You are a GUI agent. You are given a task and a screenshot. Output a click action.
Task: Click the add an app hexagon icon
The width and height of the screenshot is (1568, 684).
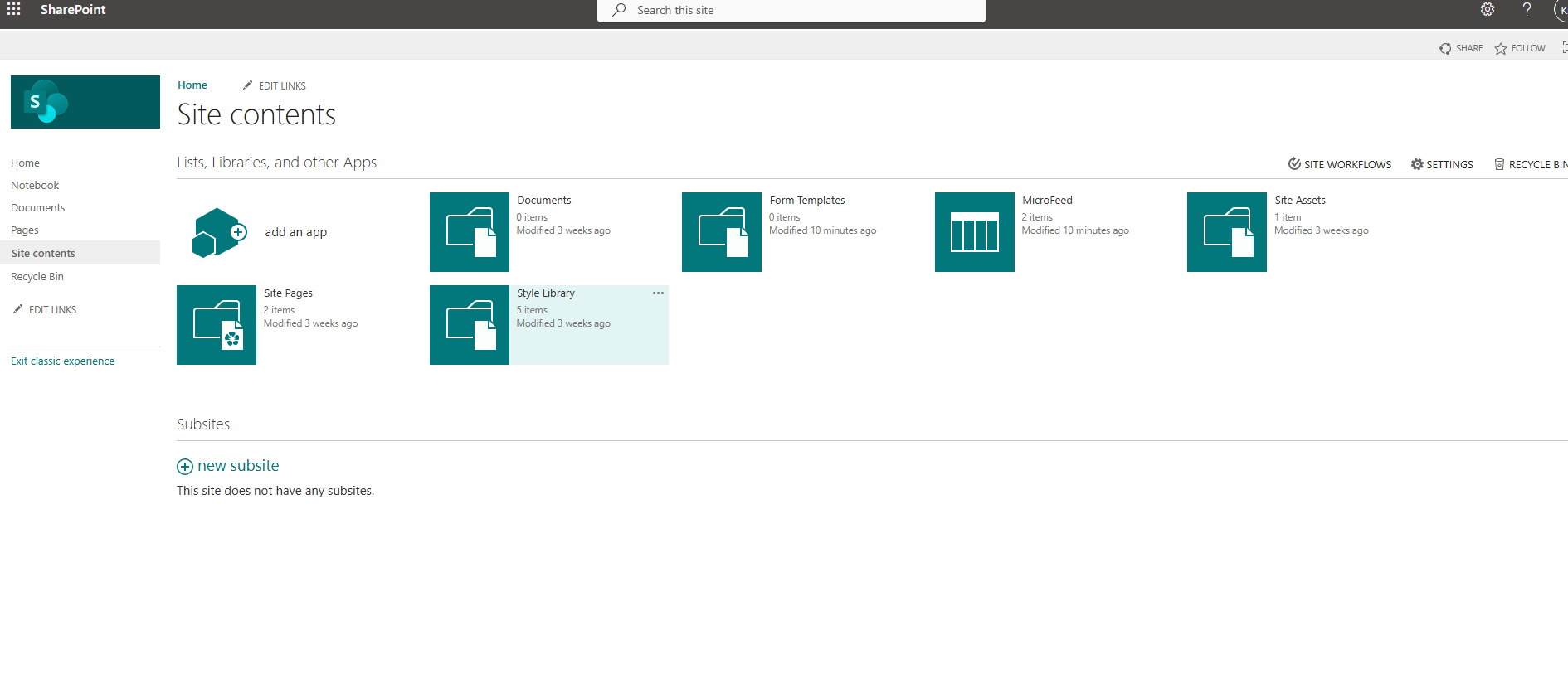219,232
